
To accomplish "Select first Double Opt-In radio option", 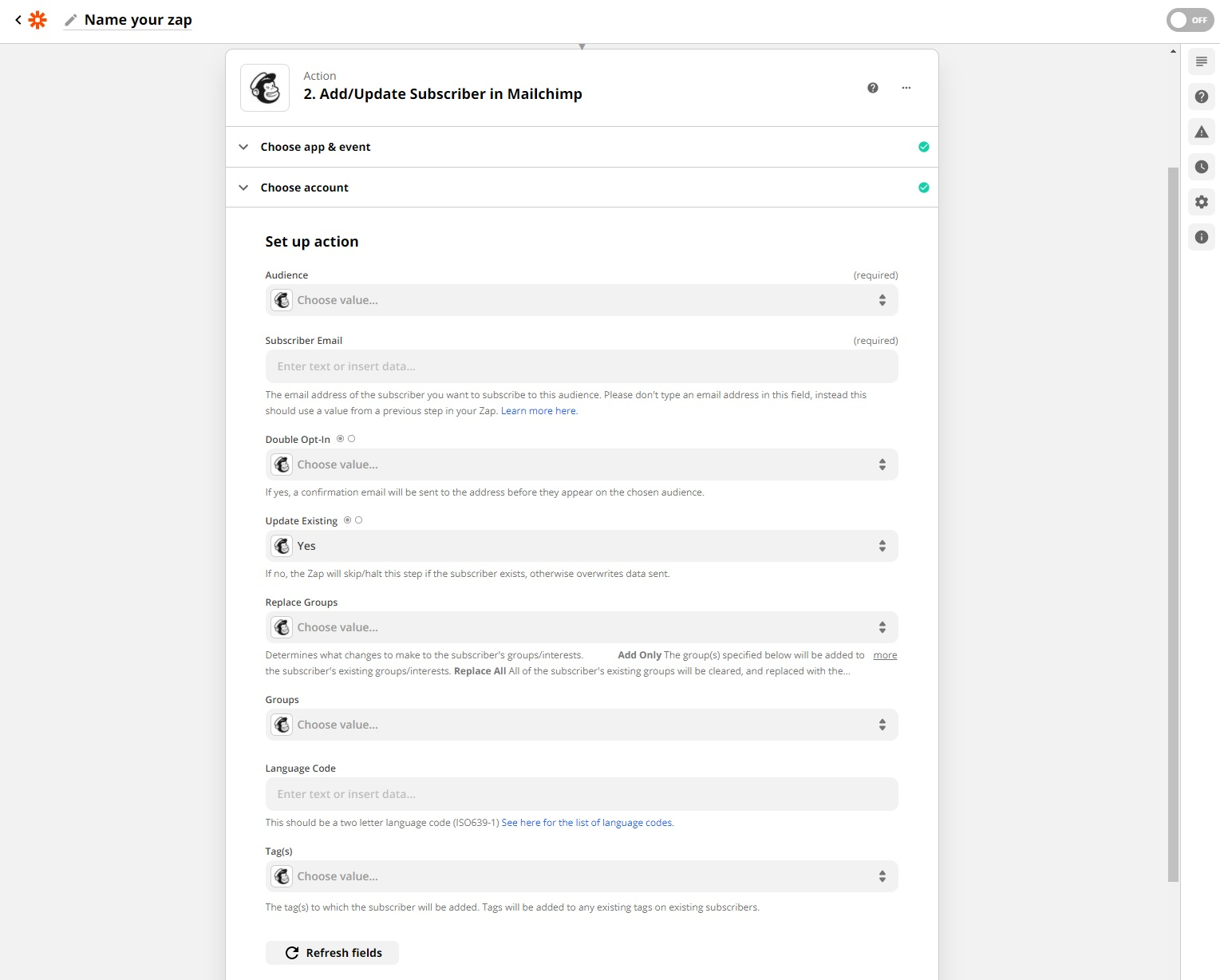I will click(x=341, y=439).
